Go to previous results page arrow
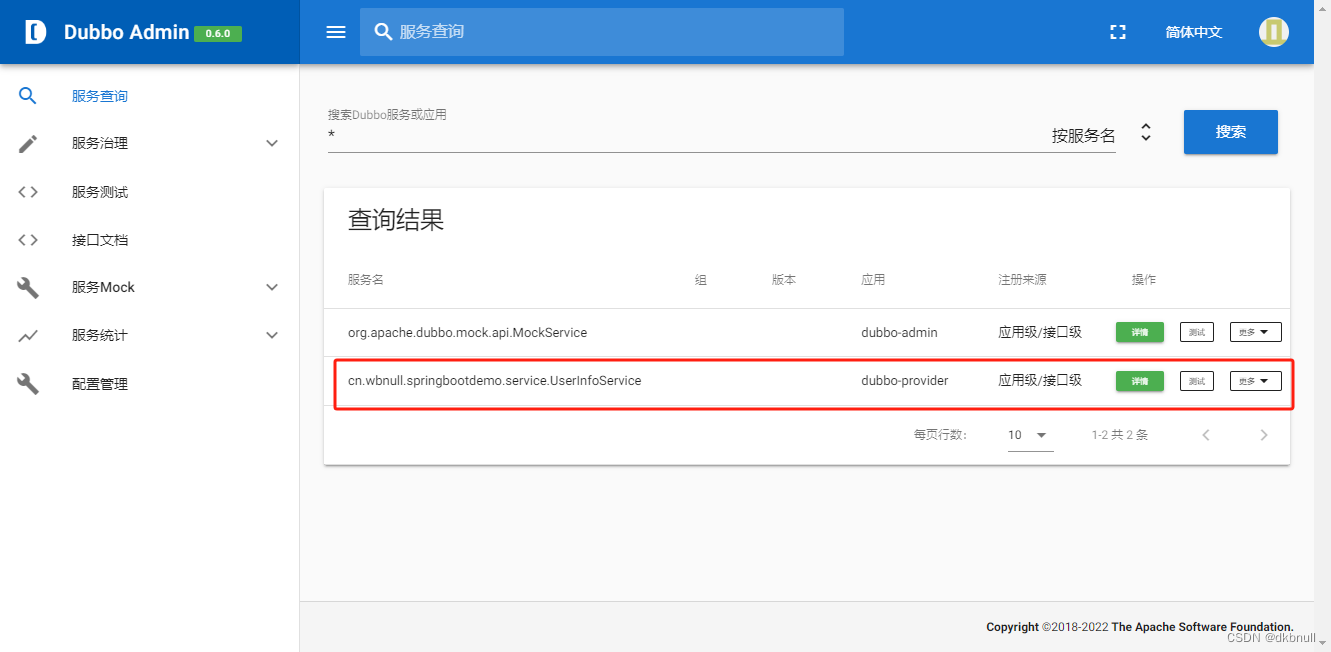The width and height of the screenshot is (1331, 652). 1206,435
